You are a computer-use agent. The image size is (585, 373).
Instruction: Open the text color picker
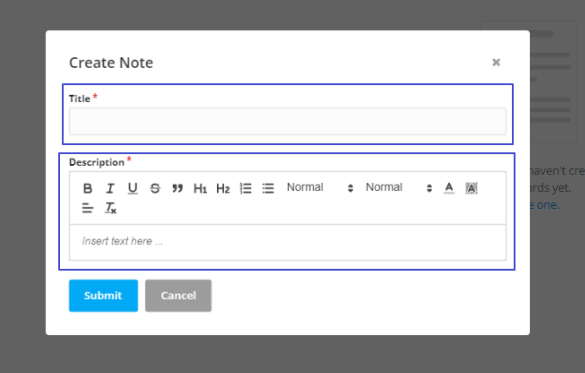tap(449, 188)
